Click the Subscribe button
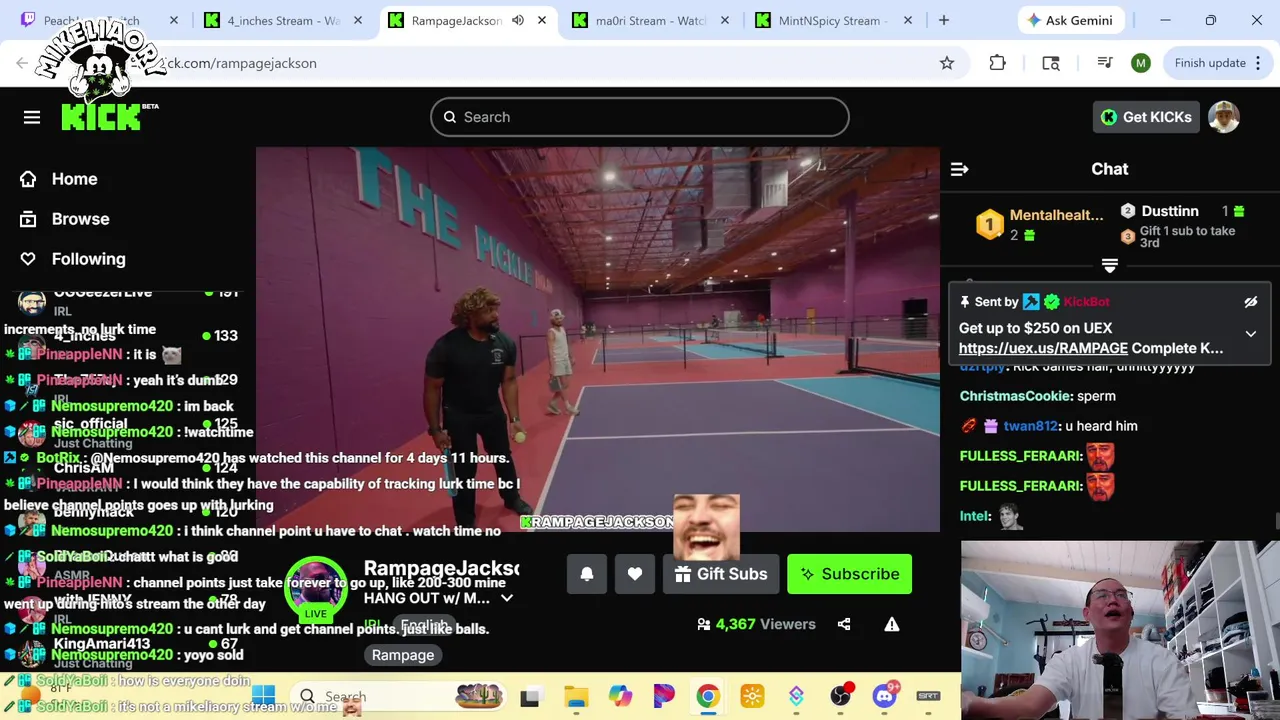This screenshot has width=1280, height=720. point(849,574)
